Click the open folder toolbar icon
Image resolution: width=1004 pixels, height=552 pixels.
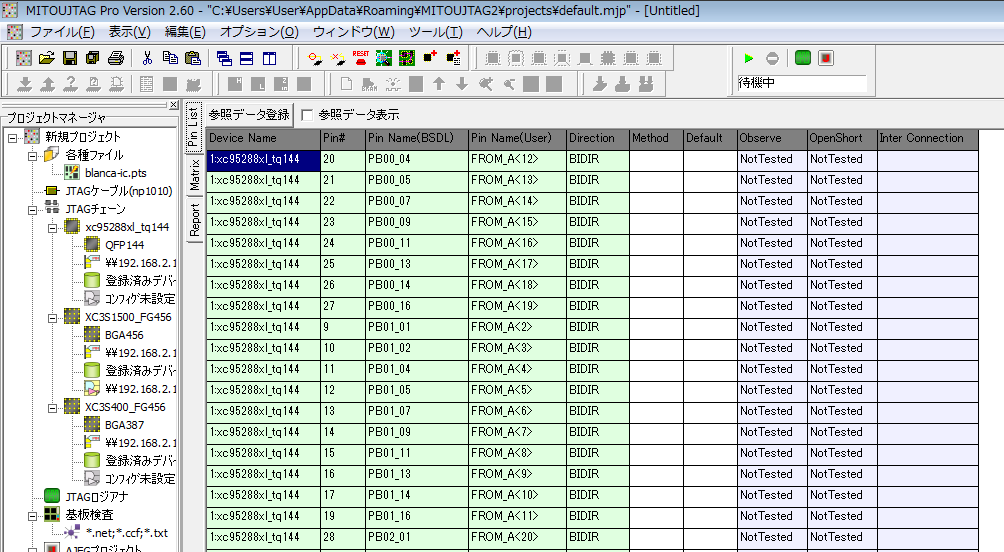click(x=47, y=58)
